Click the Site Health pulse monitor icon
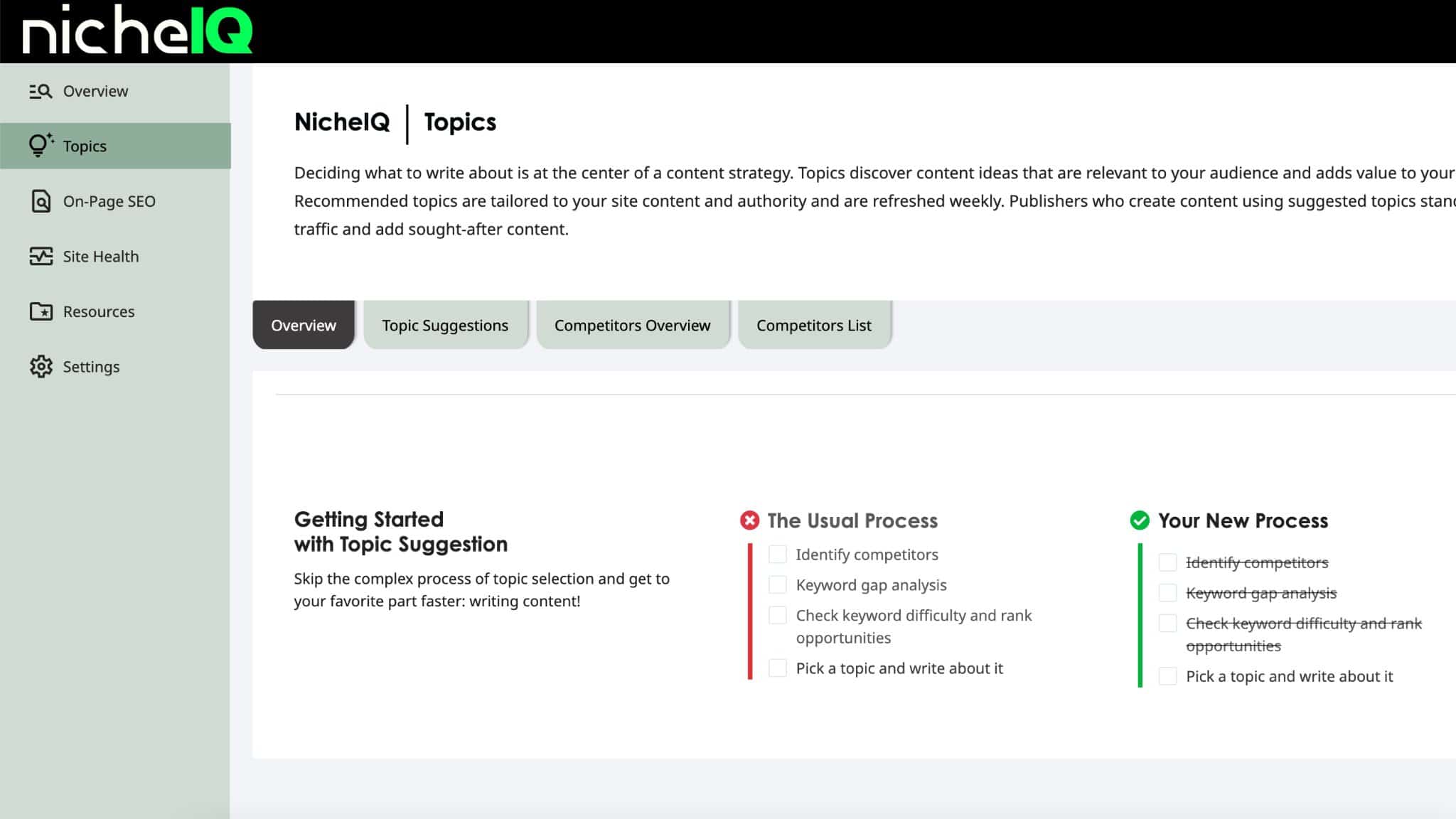Image resolution: width=1456 pixels, height=819 pixels. pos(41,256)
